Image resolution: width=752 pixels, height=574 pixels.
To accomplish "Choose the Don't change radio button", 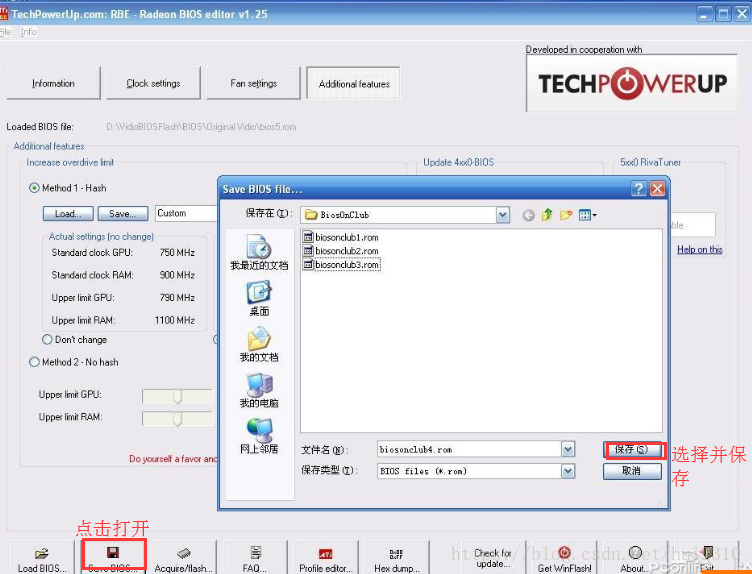I will click(x=47, y=340).
